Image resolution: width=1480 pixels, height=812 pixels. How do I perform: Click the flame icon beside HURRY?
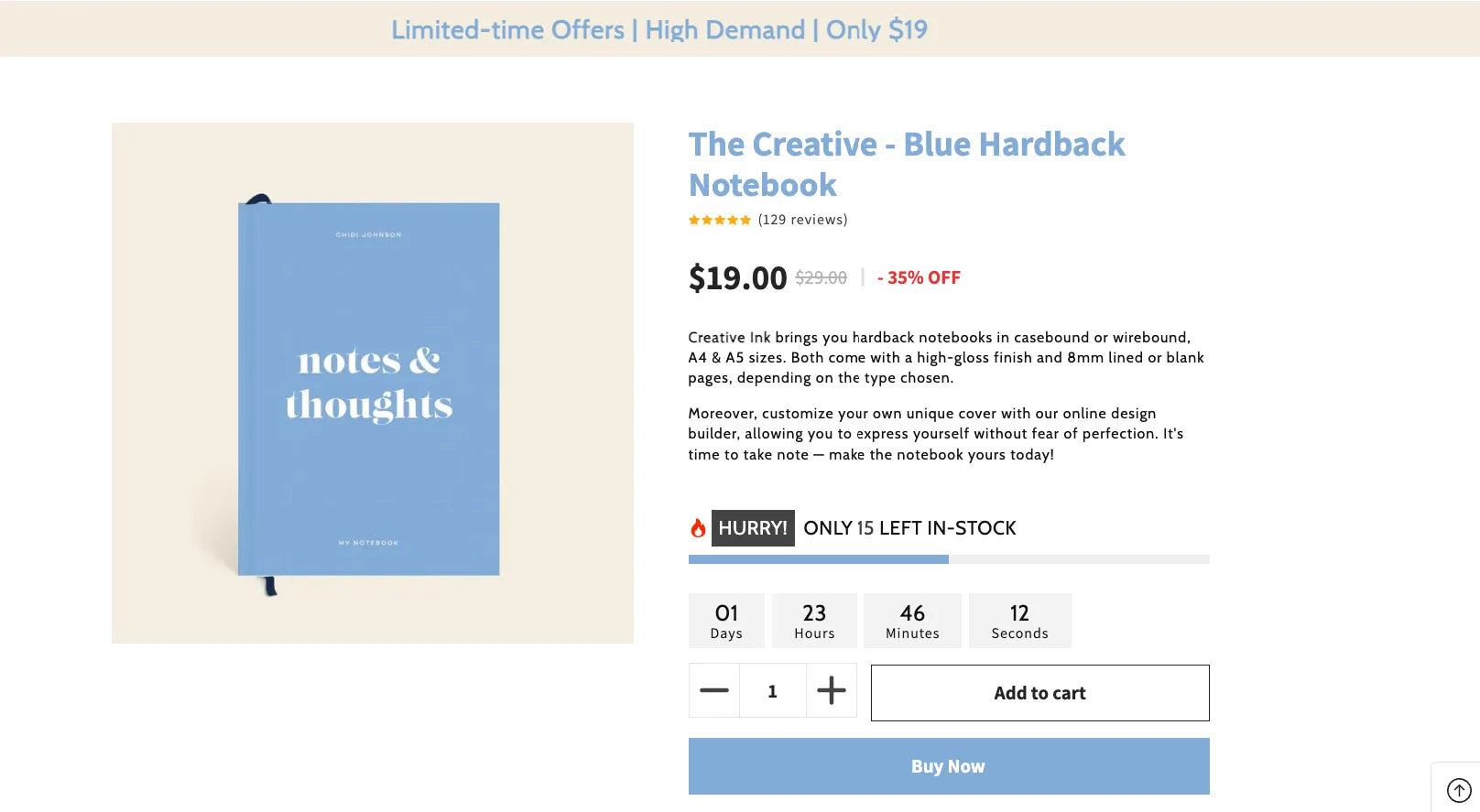click(x=698, y=528)
